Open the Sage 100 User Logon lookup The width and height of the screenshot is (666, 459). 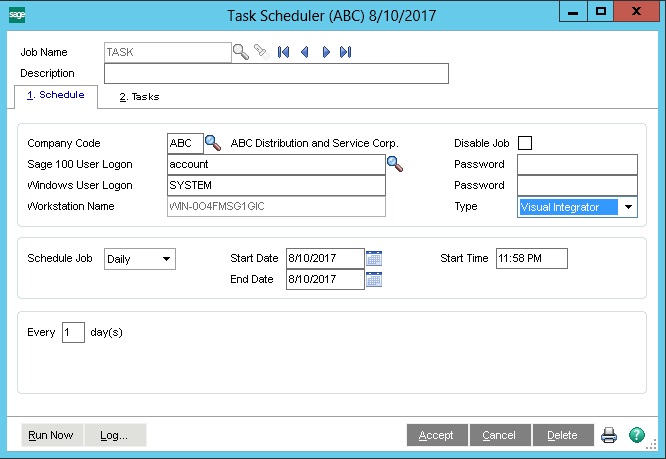395,164
